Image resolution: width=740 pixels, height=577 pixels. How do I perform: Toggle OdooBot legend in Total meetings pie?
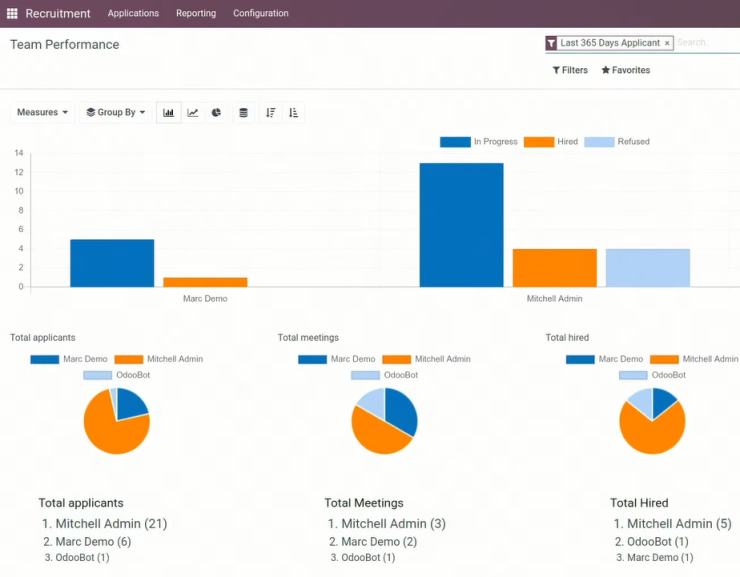(x=384, y=375)
